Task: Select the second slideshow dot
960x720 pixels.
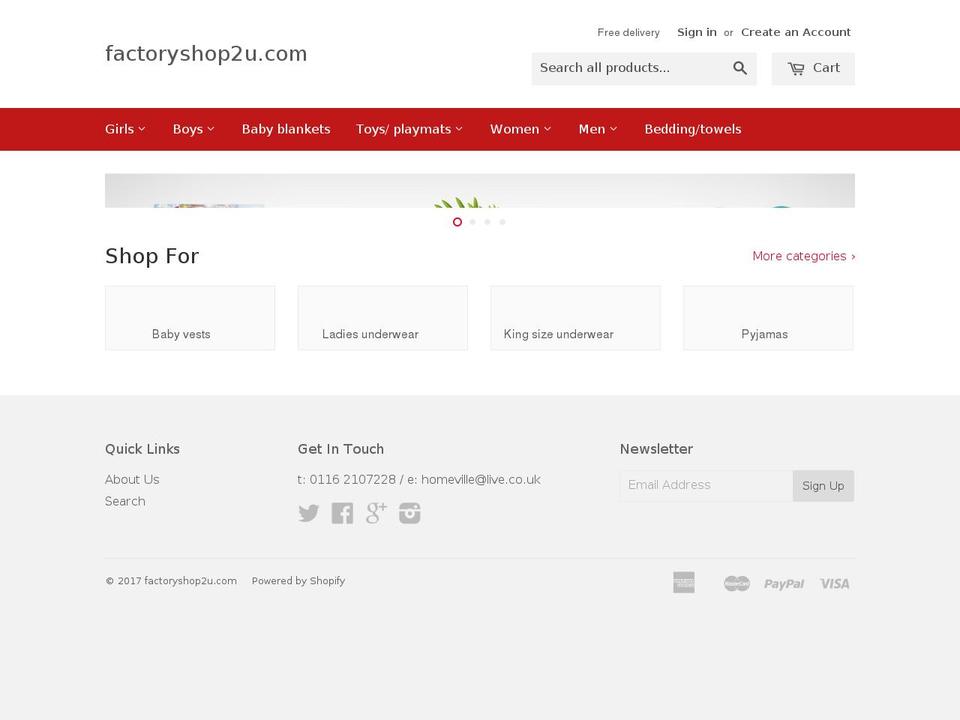Action: point(473,222)
